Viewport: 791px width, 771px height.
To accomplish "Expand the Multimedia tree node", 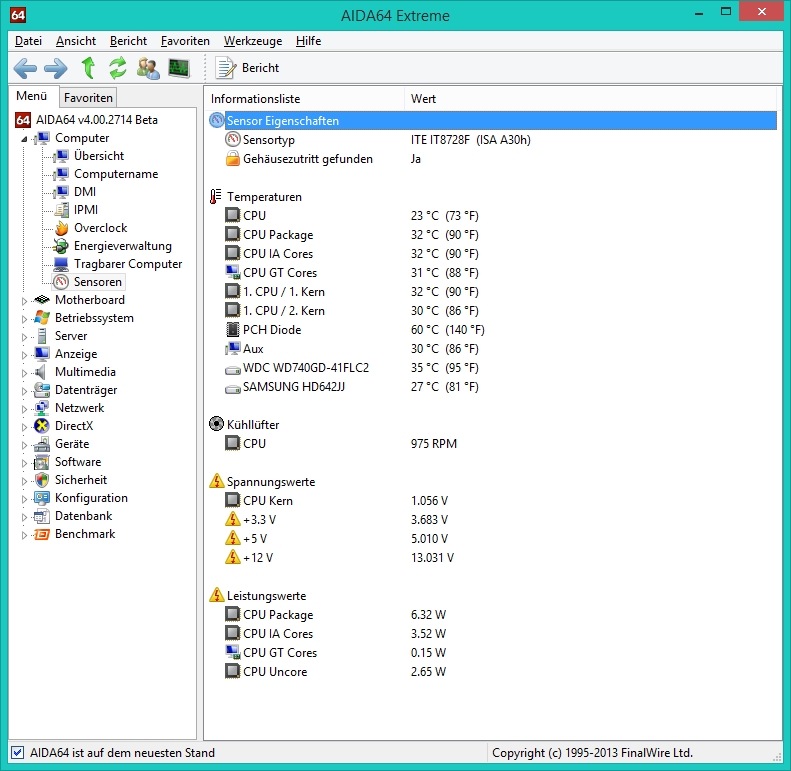I will pyautogui.click(x=24, y=372).
